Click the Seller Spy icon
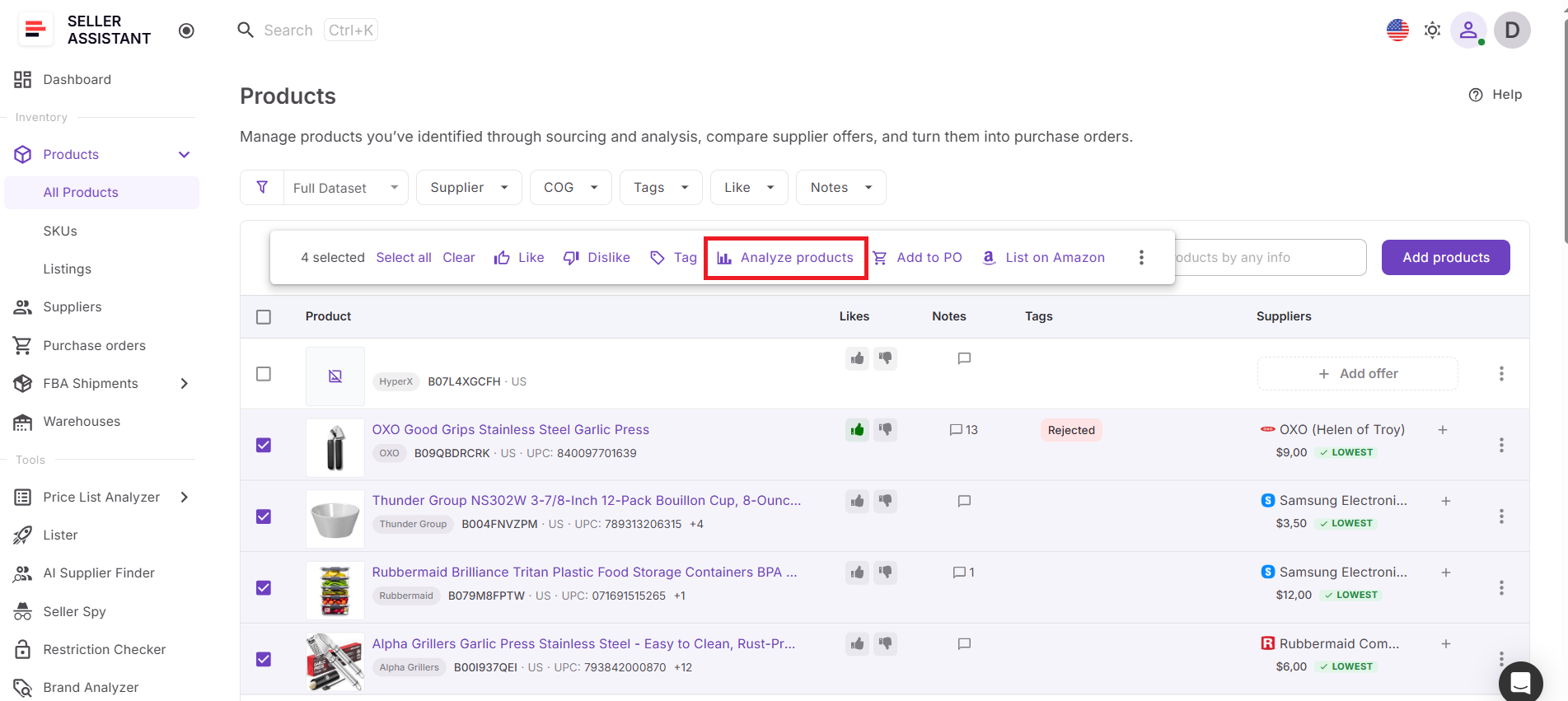Viewport: 1568px width, 701px height. click(x=22, y=612)
